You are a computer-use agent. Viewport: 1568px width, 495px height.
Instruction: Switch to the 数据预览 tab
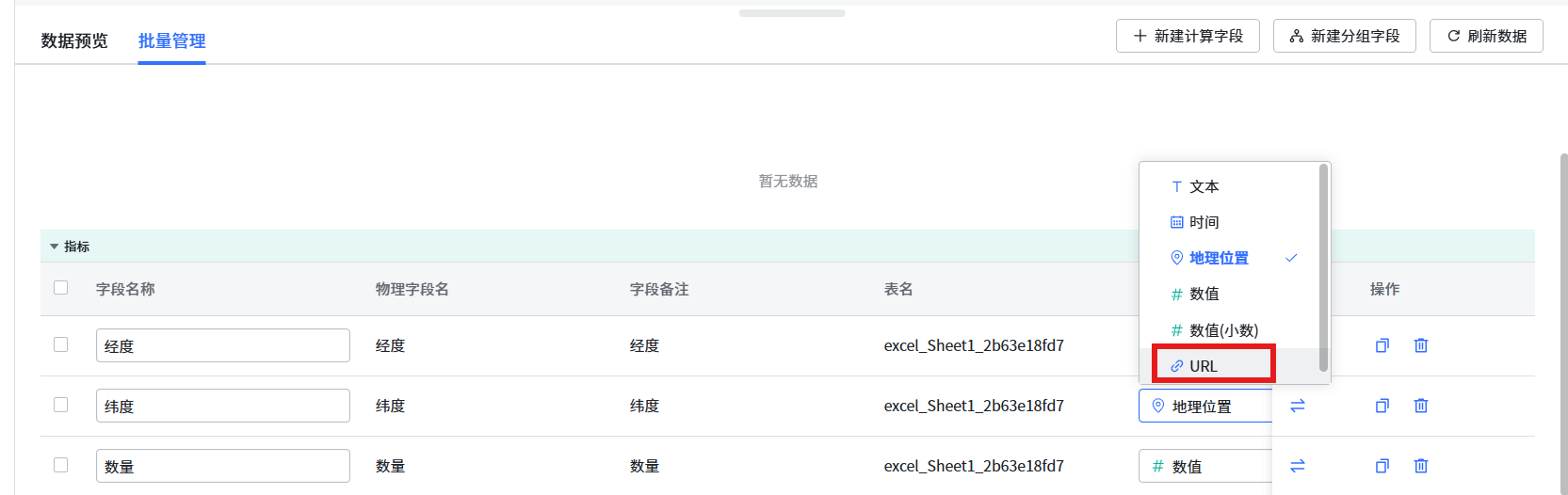tap(74, 40)
